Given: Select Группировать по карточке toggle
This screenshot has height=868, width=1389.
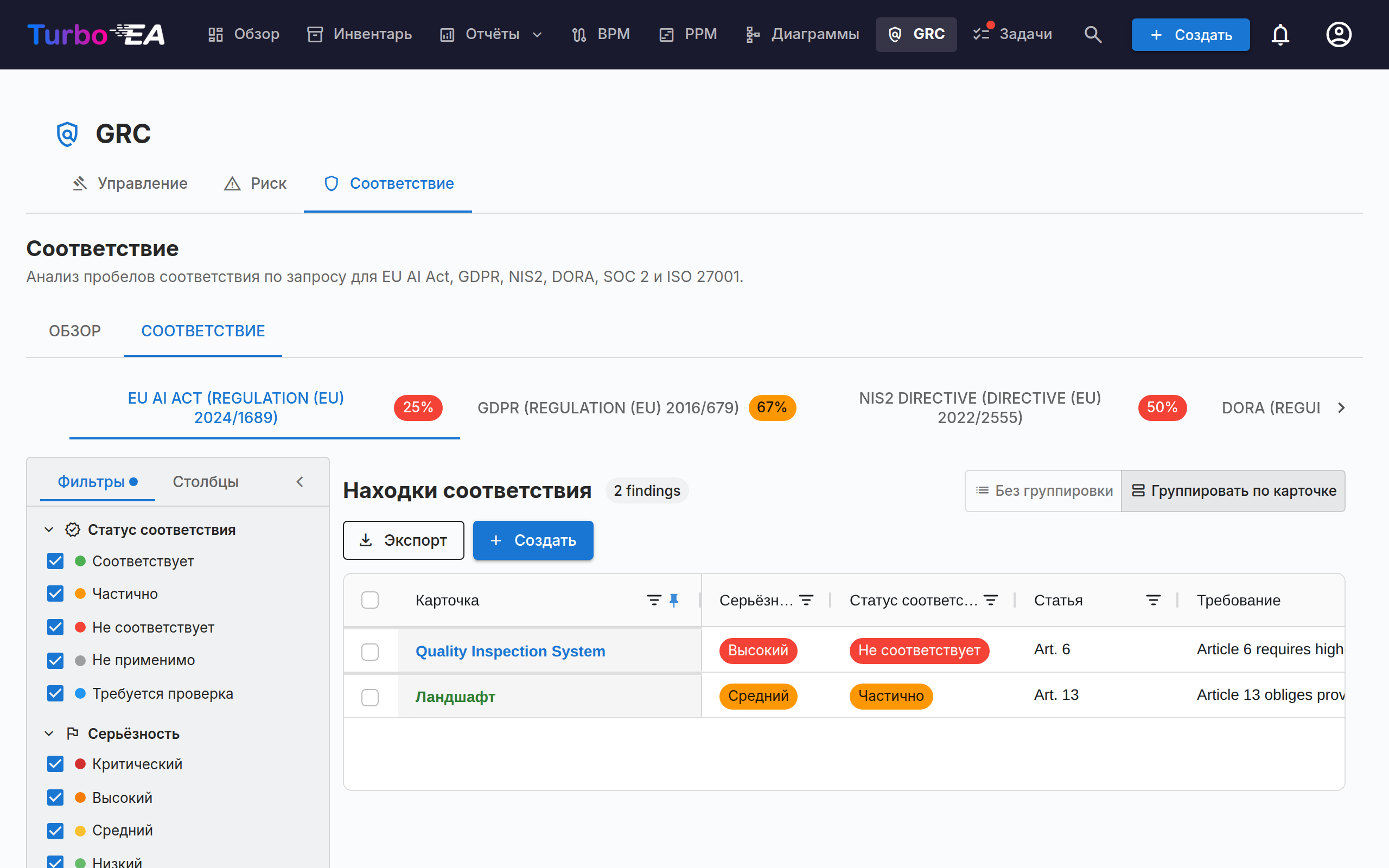Looking at the screenshot, I should (1233, 491).
